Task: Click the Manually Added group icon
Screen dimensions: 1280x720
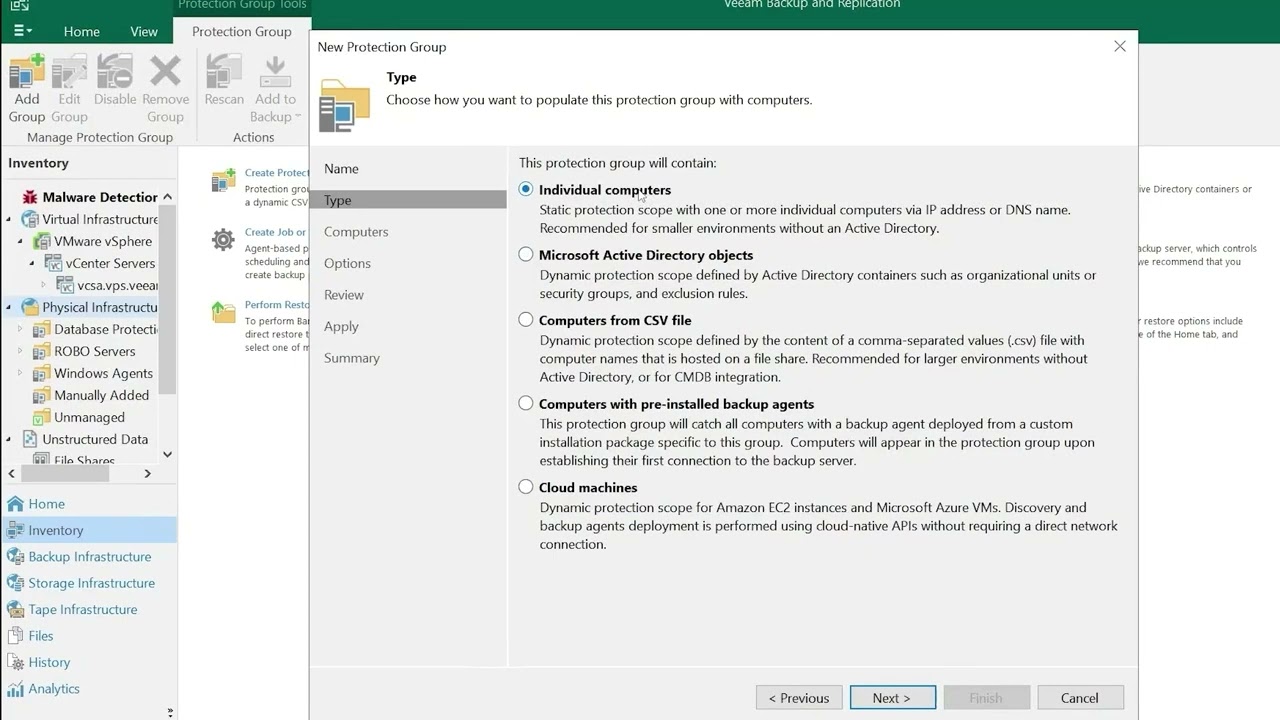Action: tap(42, 395)
